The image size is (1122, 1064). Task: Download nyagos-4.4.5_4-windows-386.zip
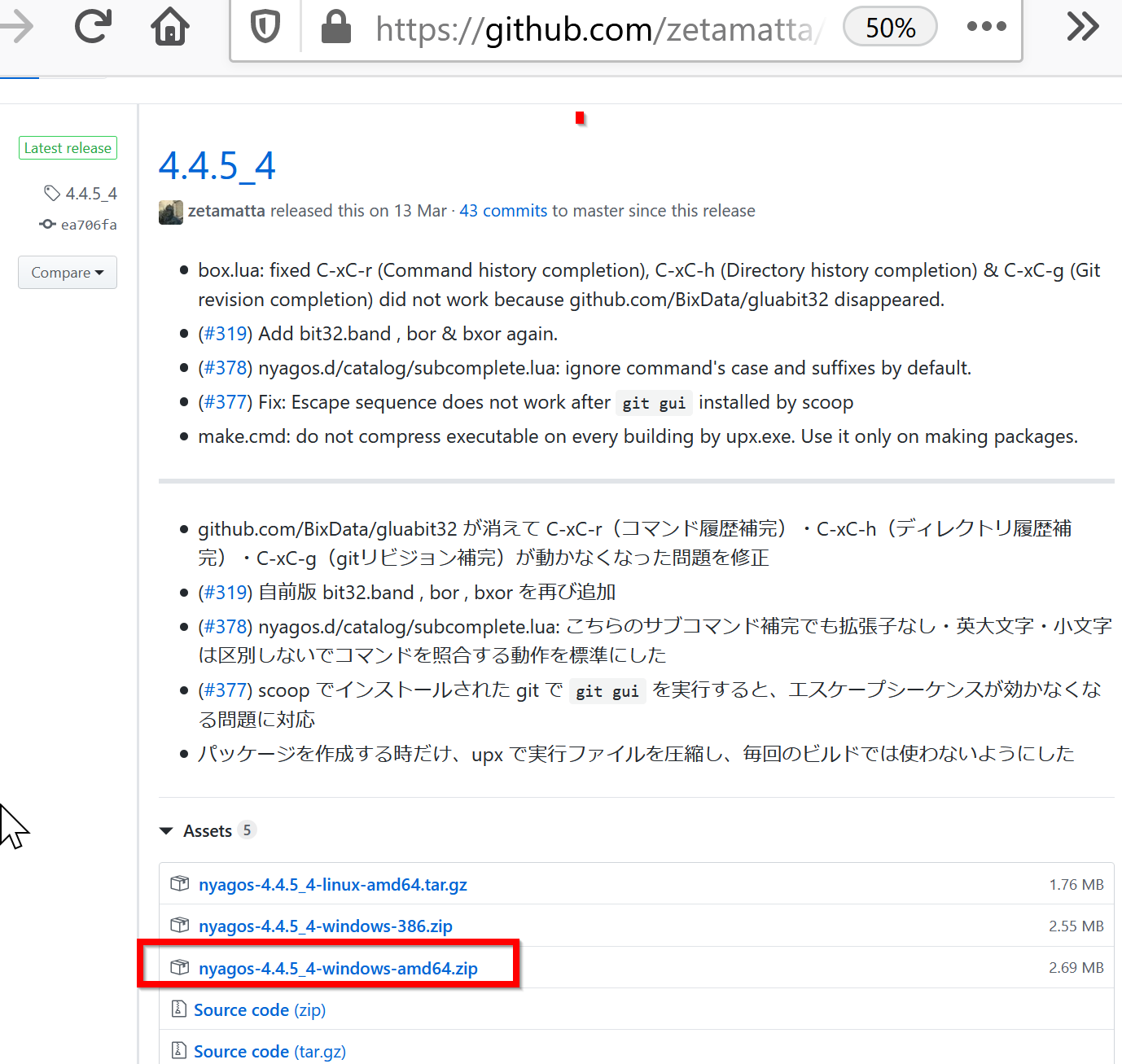pyautogui.click(x=326, y=926)
